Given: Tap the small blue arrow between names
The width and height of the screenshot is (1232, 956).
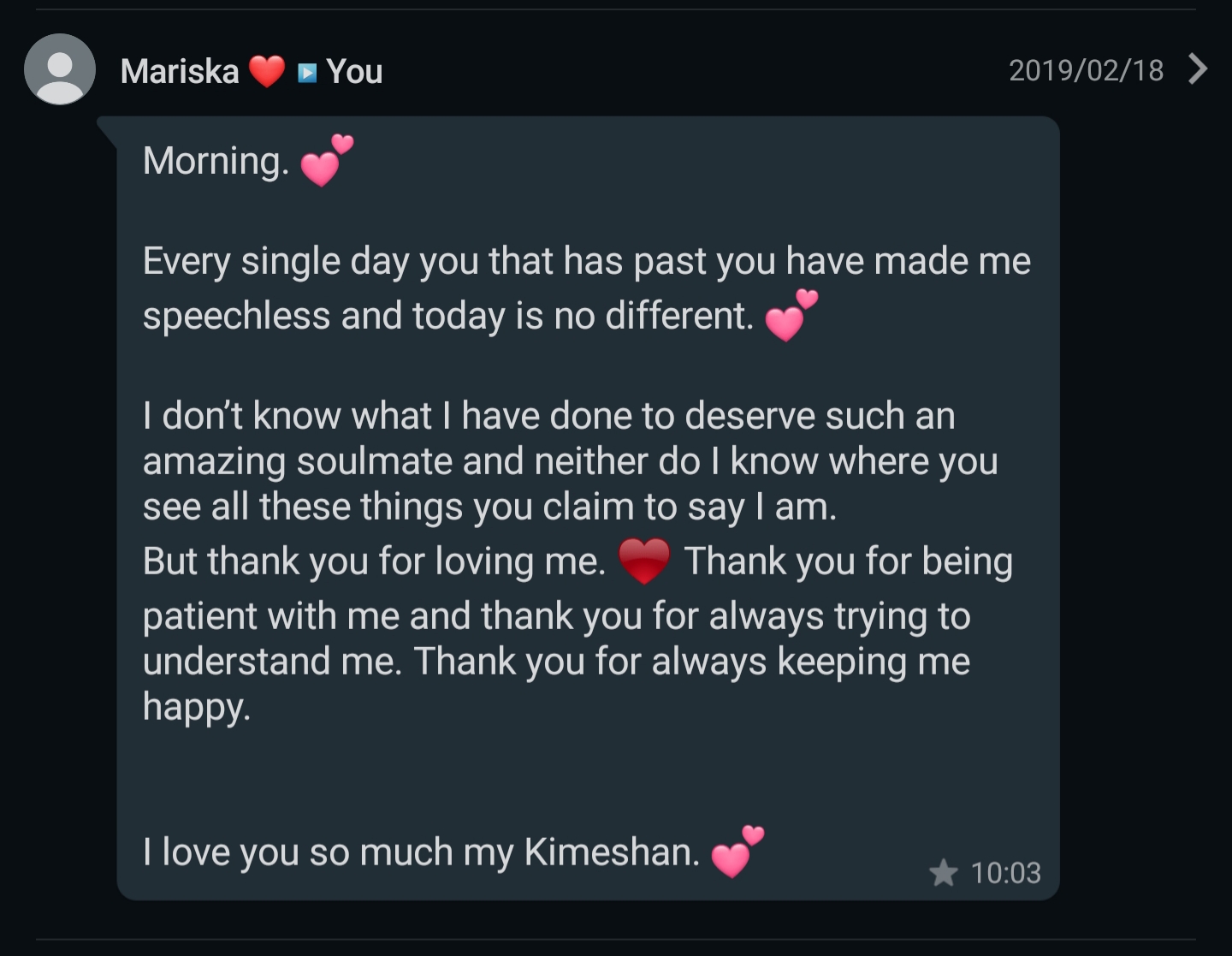Looking at the screenshot, I should (x=306, y=72).
